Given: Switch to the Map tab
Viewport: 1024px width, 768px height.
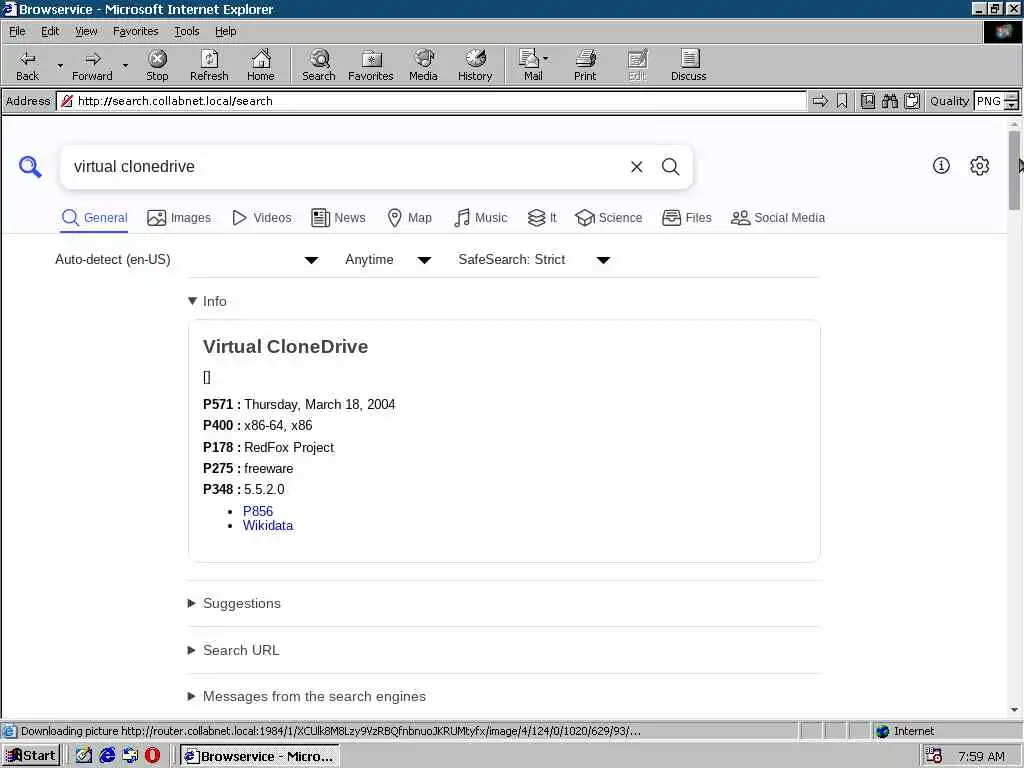Looking at the screenshot, I should point(409,217).
